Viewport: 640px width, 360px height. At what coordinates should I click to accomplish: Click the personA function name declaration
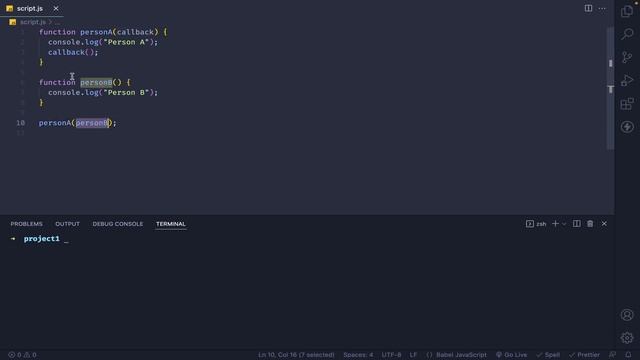click(96, 32)
